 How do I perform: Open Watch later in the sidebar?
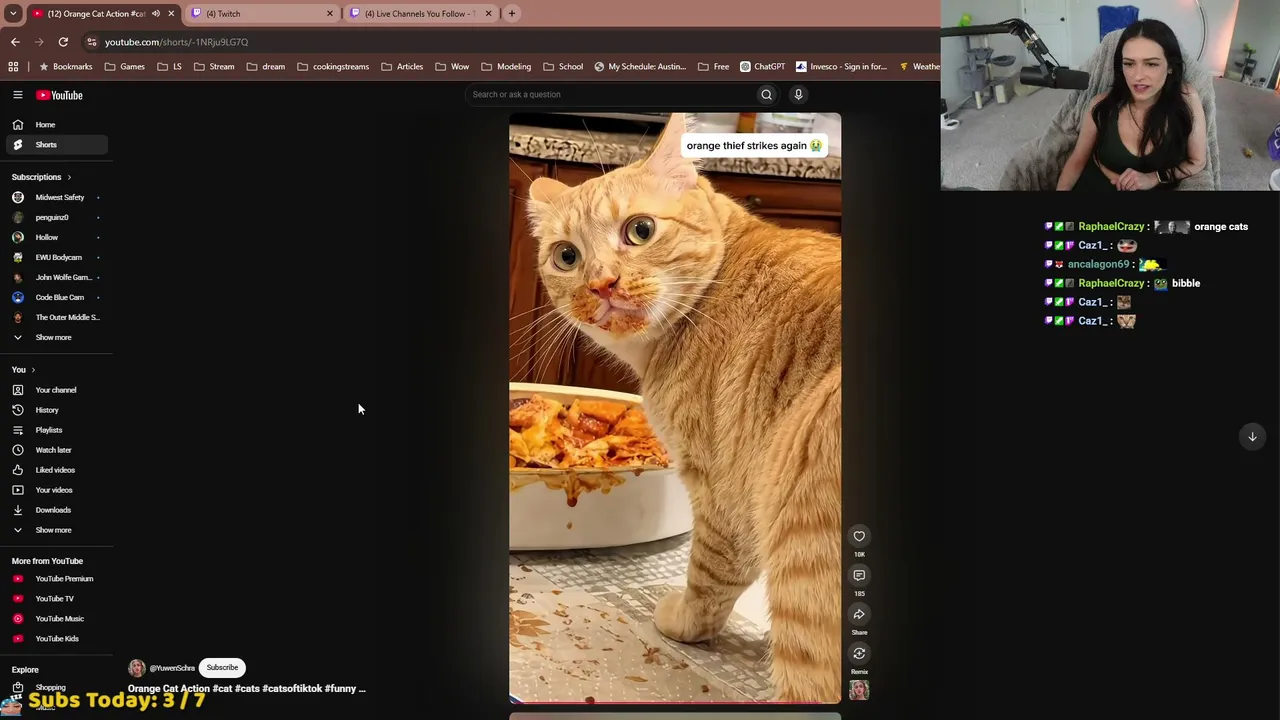[x=55, y=450]
